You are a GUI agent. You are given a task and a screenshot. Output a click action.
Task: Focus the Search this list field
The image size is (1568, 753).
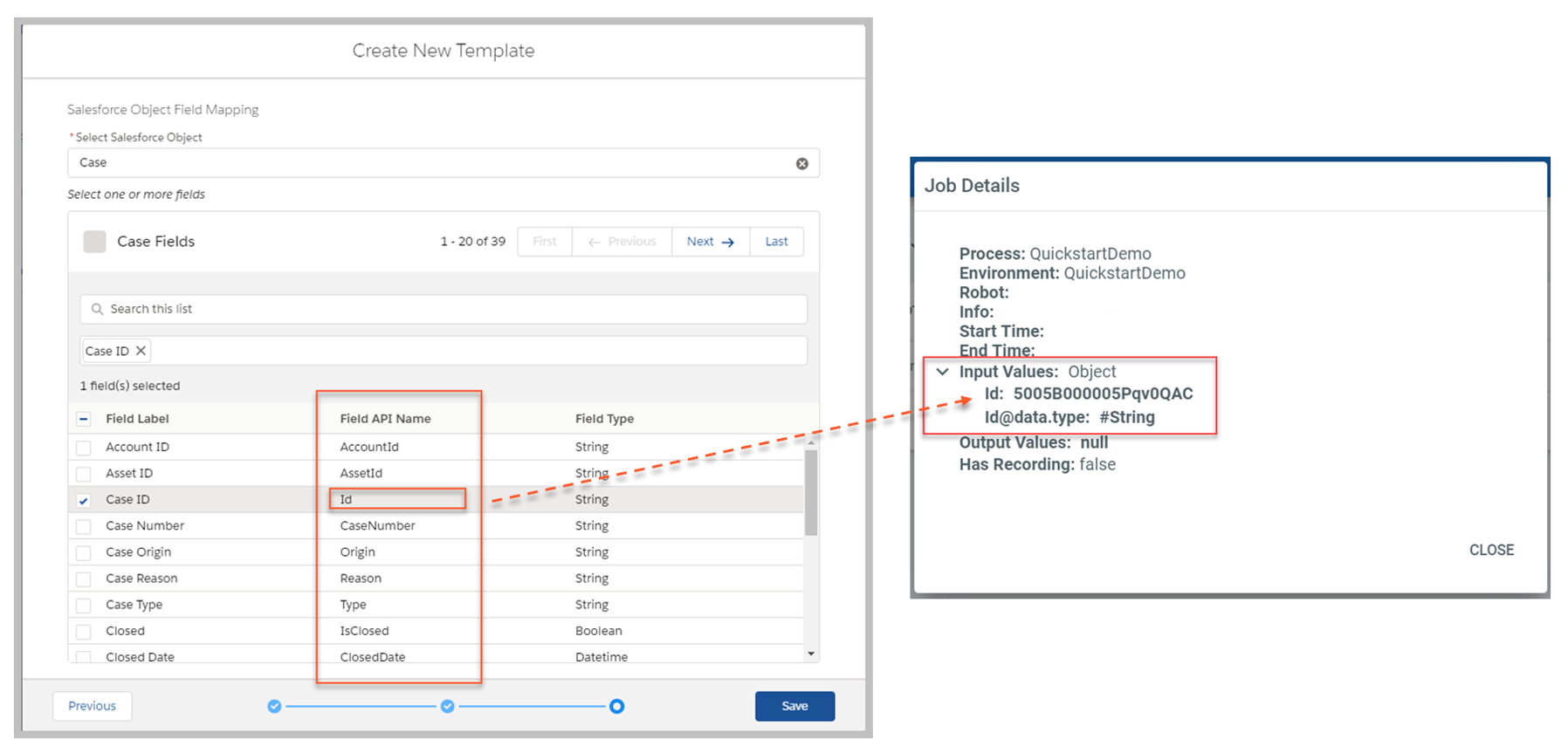454,309
